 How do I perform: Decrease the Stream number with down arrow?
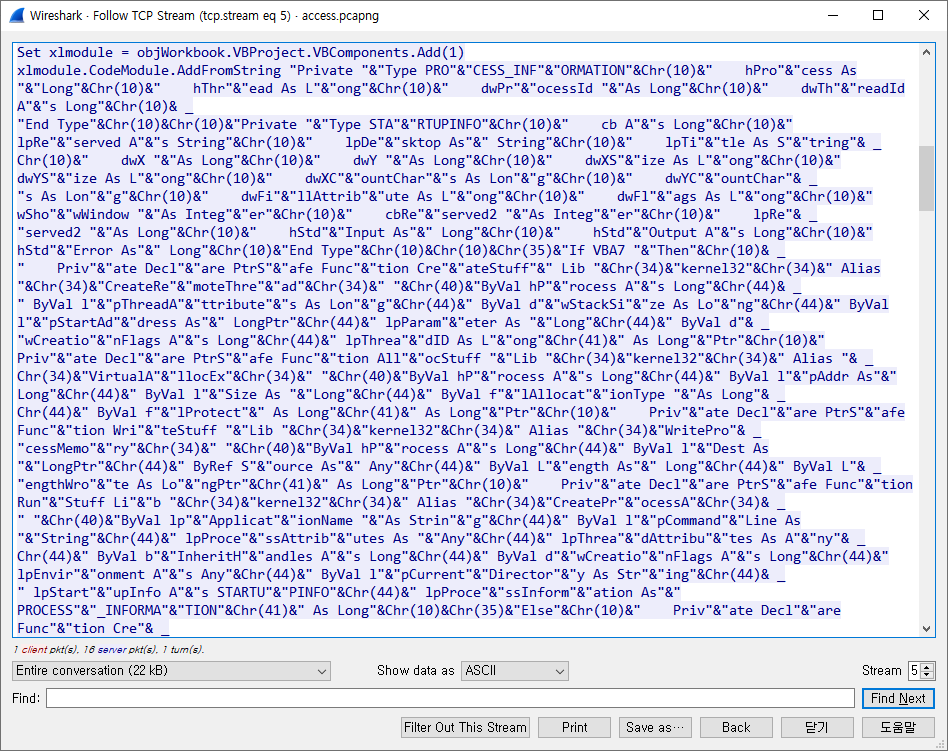pyautogui.click(x=927, y=675)
